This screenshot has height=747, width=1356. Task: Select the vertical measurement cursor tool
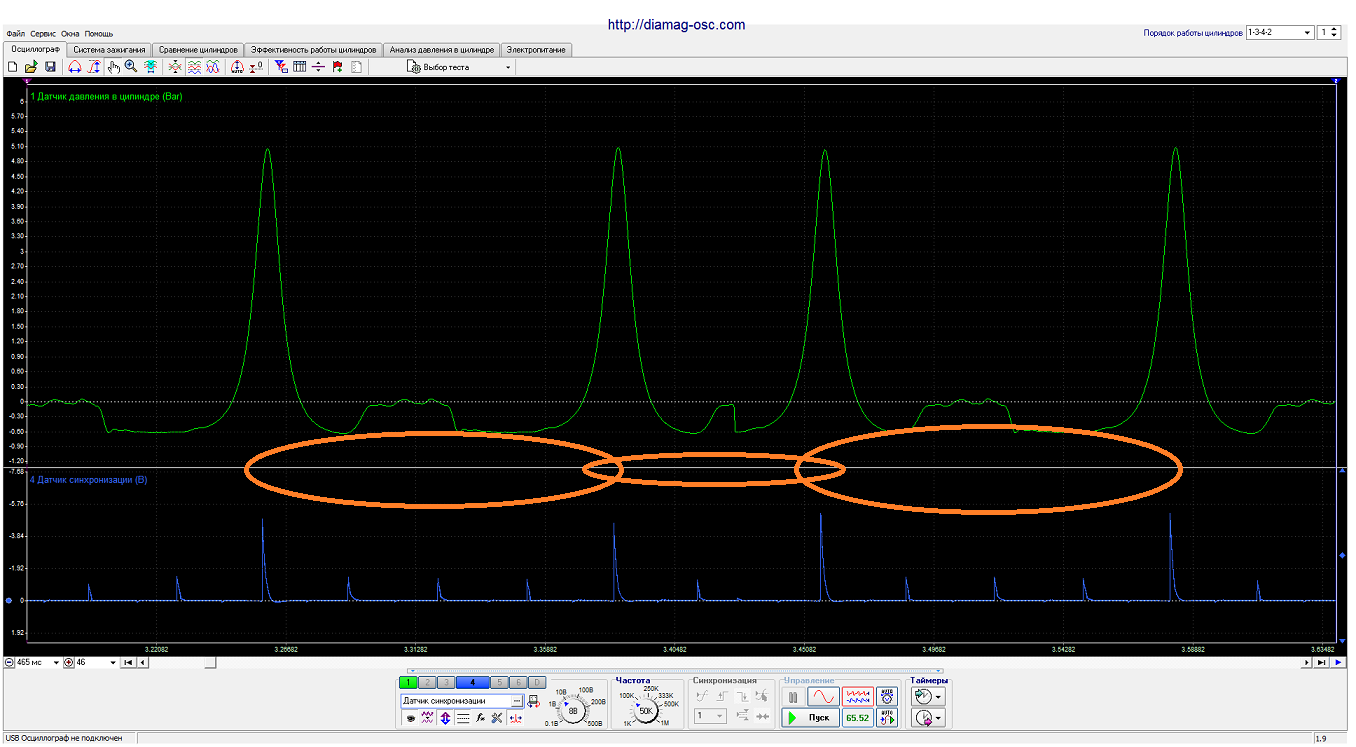[x=94, y=67]
